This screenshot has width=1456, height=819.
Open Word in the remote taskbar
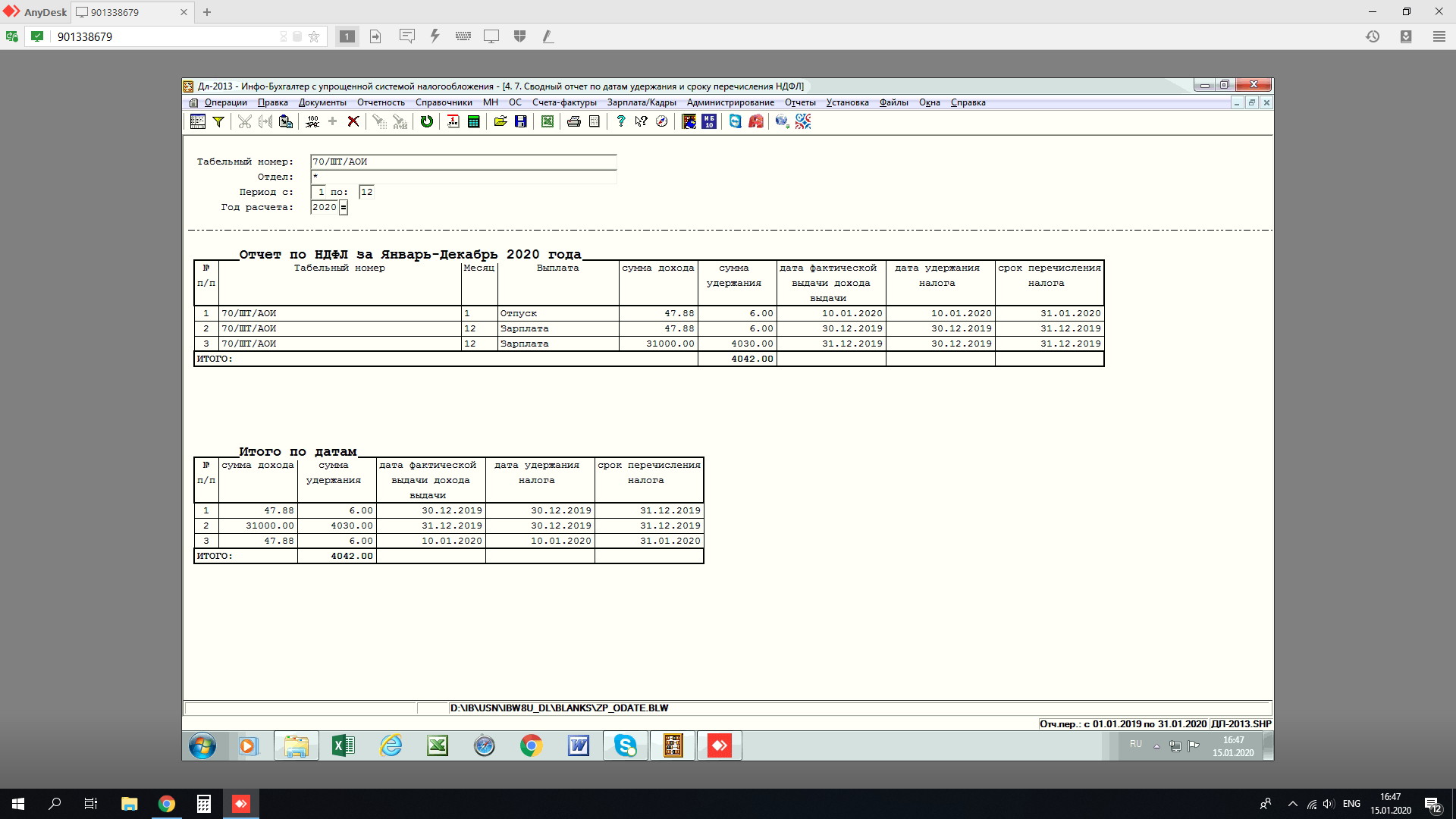pos(579,746)
